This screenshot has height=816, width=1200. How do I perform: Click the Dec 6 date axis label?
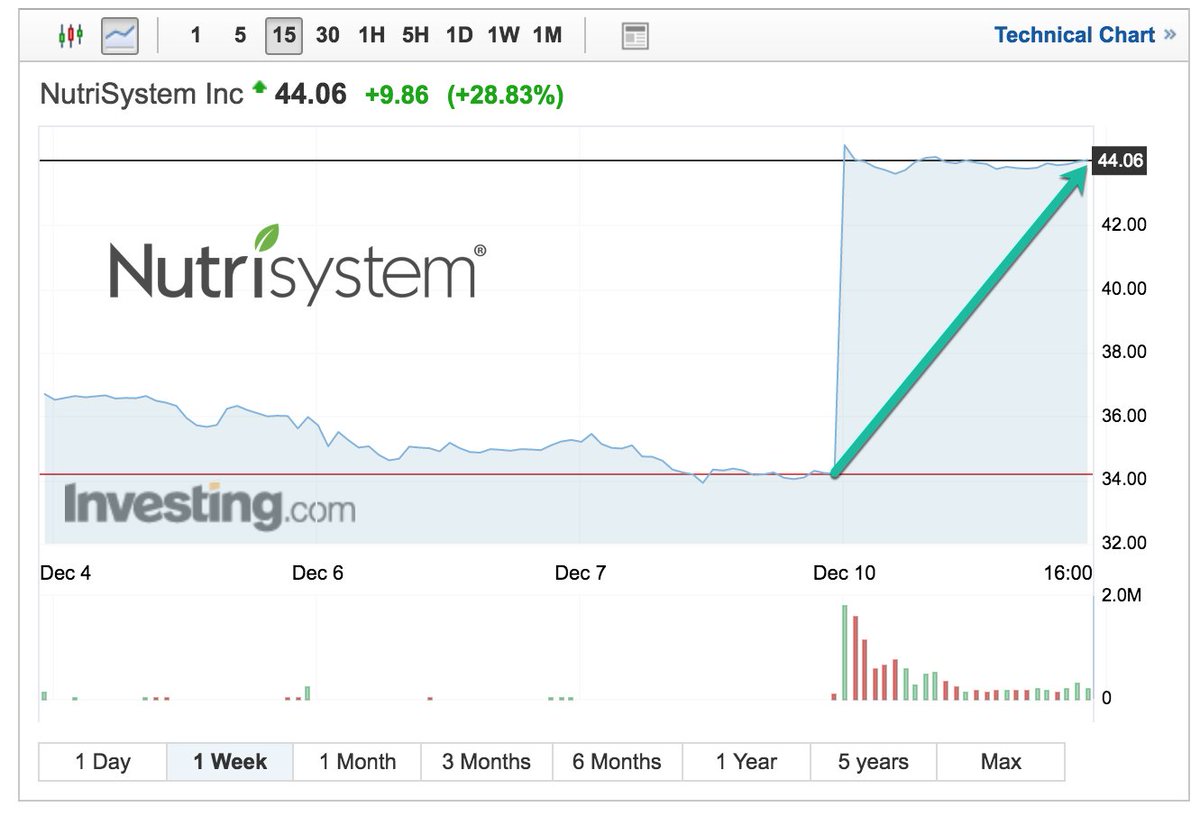click(x=318, y=573)
